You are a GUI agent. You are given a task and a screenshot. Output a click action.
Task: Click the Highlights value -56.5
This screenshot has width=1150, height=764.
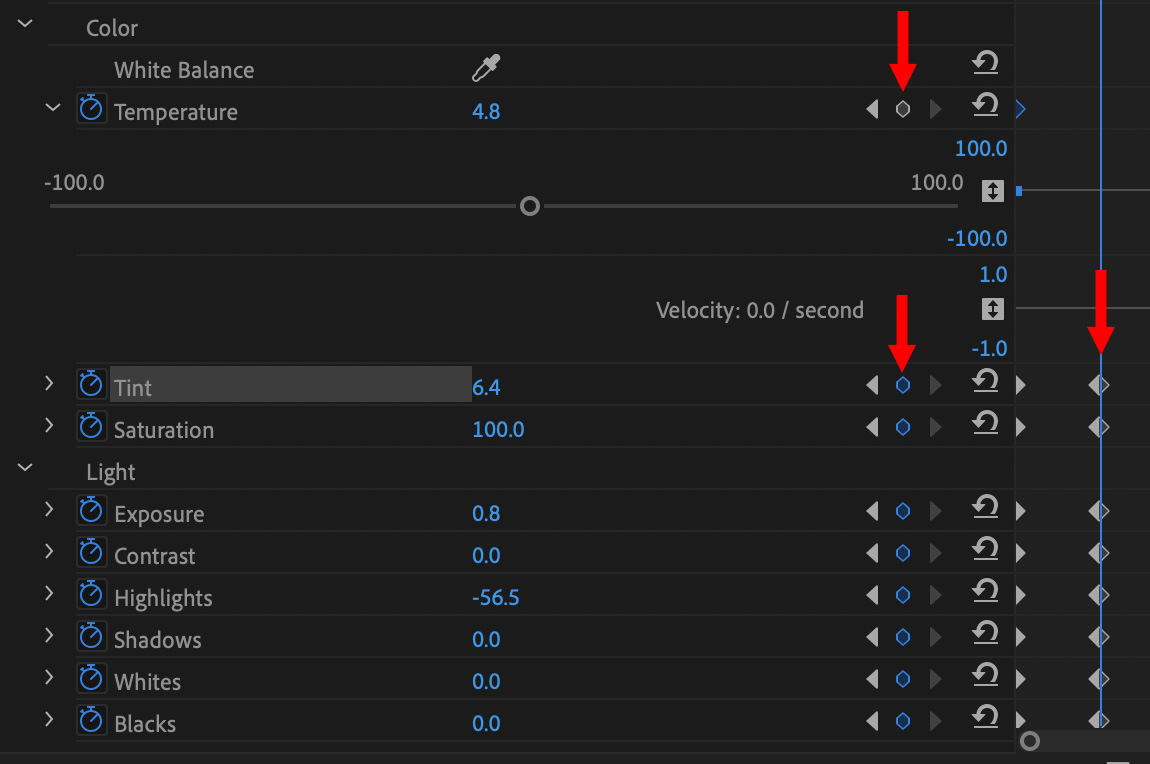tap(495, 598)
